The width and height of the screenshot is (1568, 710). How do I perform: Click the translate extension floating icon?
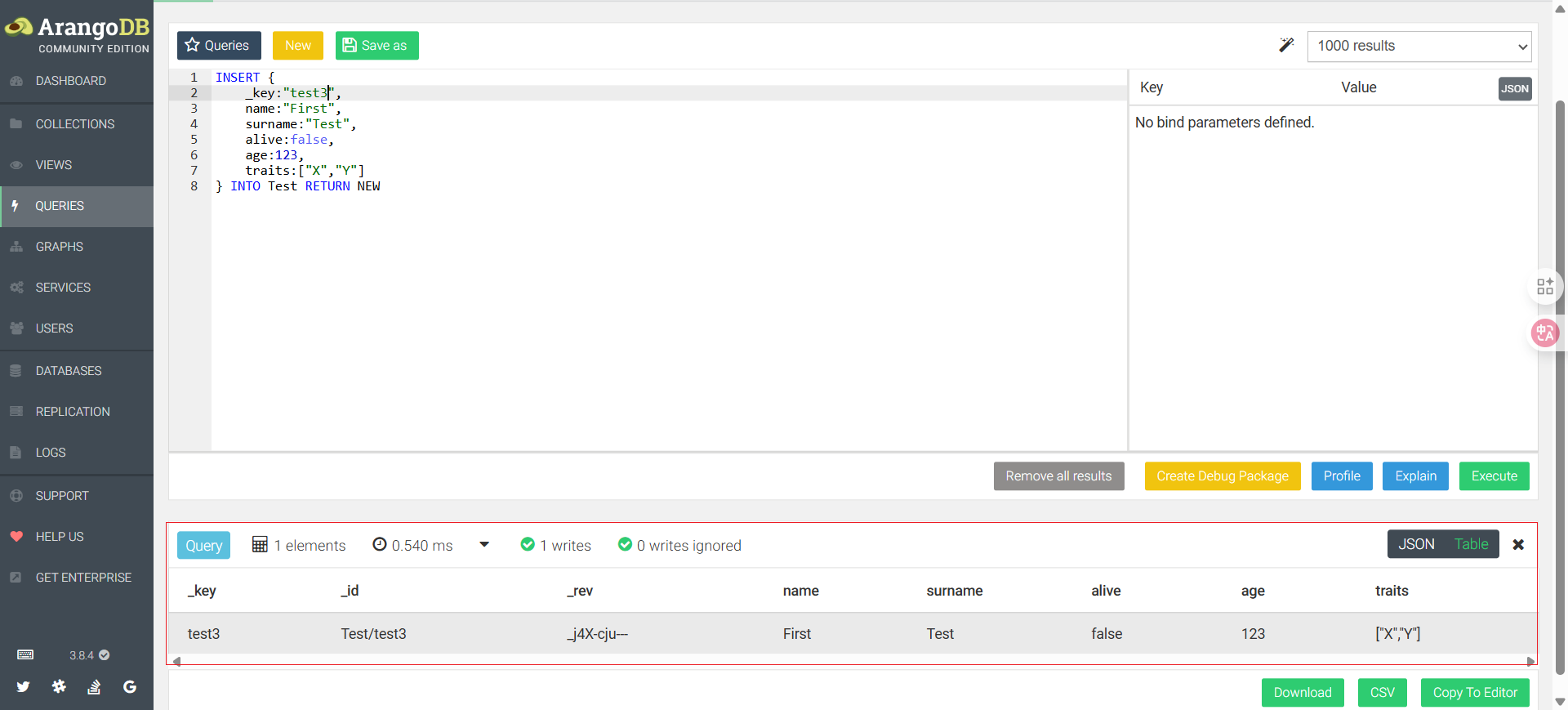(1544, 333)
